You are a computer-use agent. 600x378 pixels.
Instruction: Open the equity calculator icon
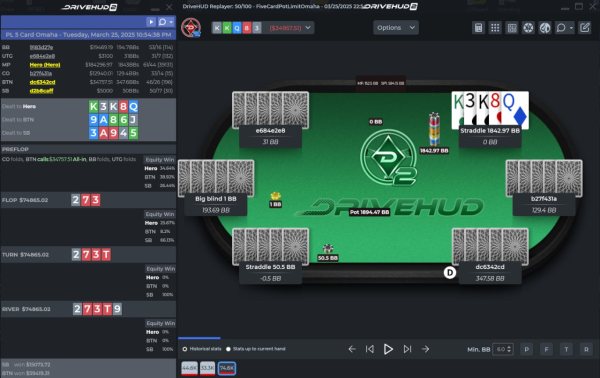point(478,28)
